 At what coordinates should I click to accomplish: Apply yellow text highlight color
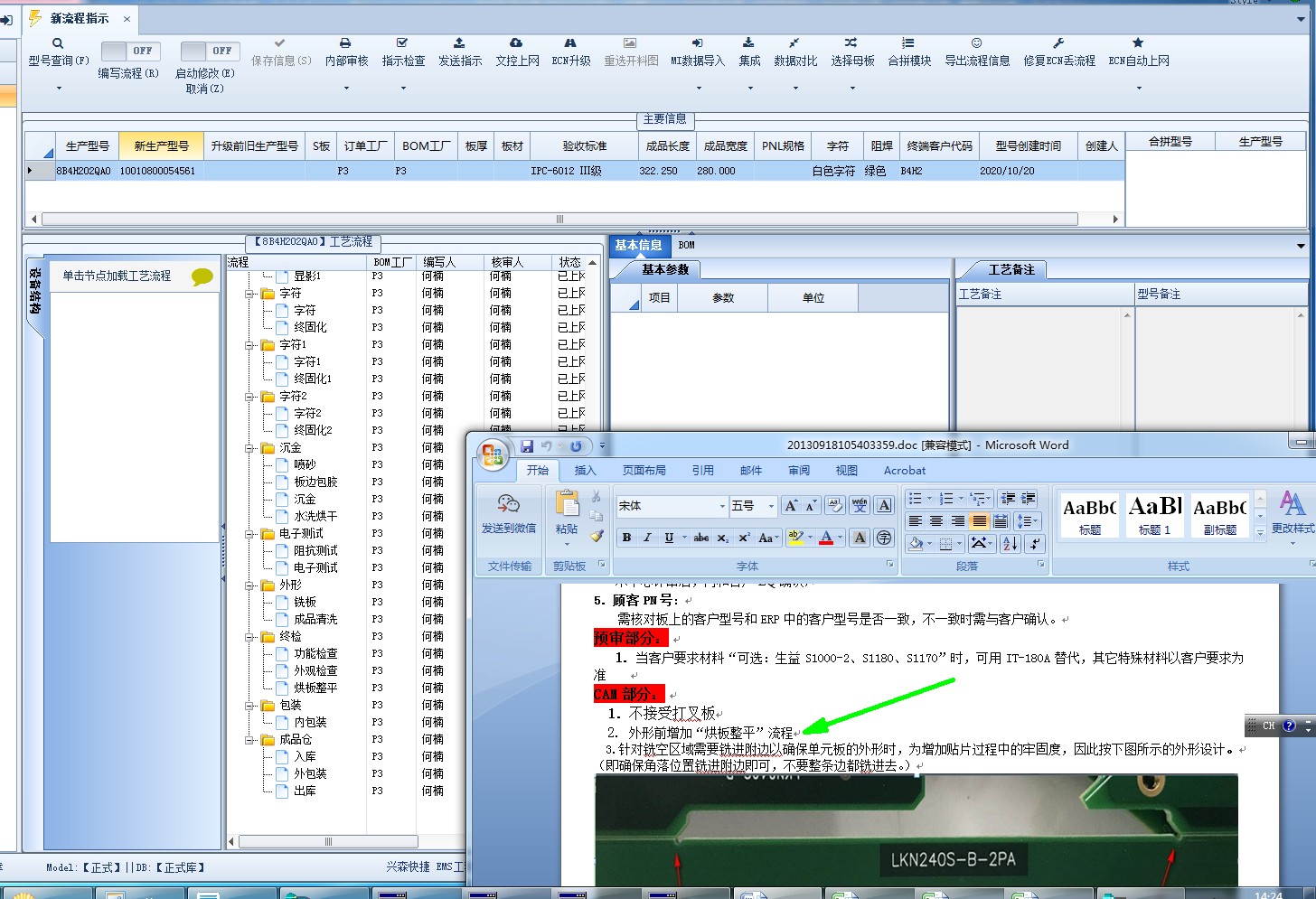[x=795, y=538]
